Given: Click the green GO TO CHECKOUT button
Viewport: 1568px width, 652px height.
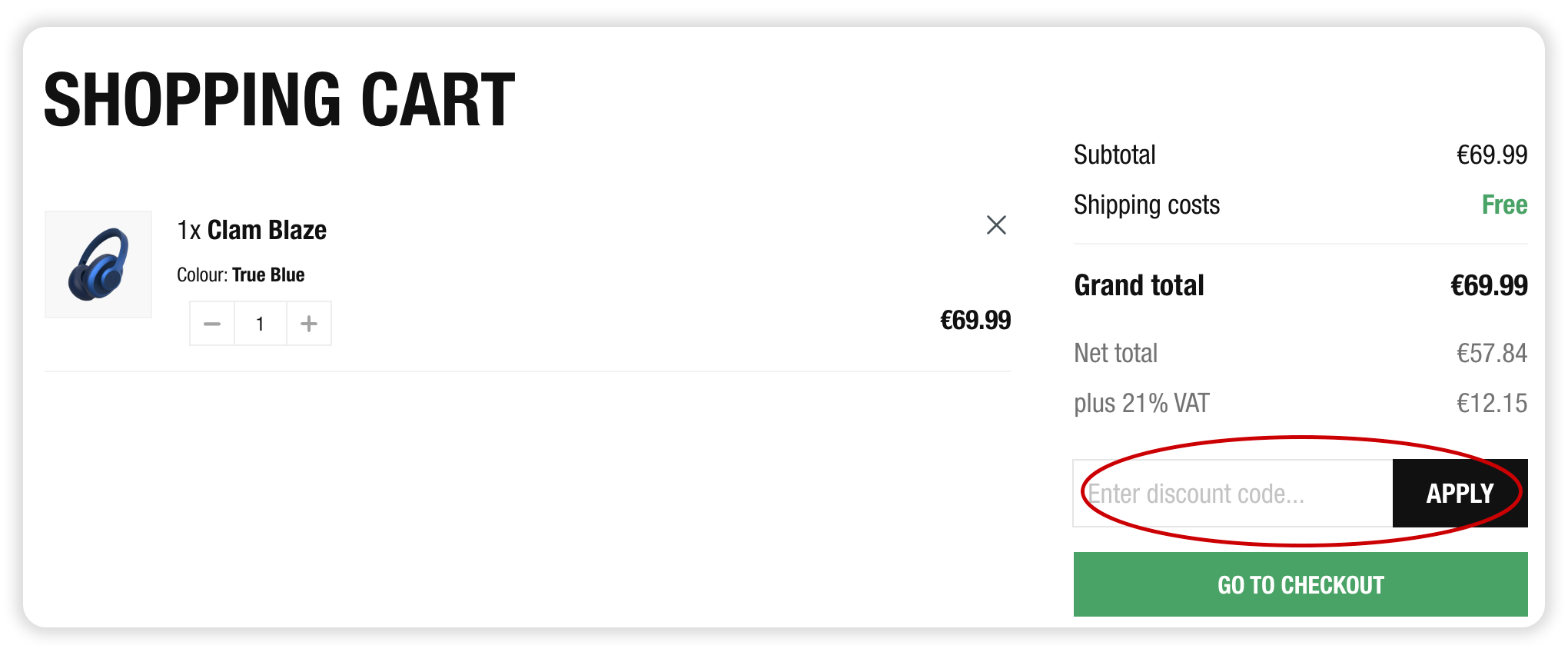Looking at the screenshot, I should tap(1299, 584).
